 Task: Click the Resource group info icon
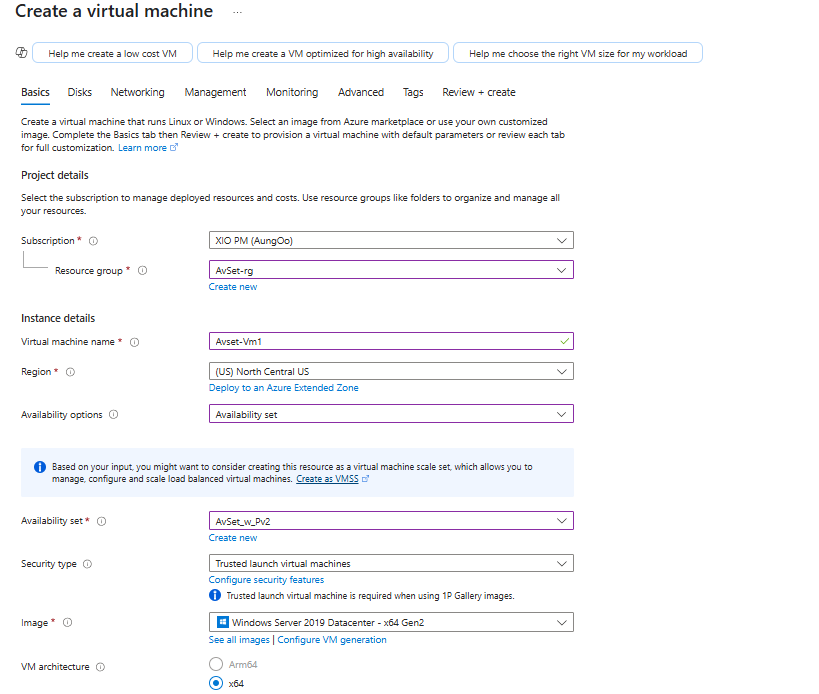(142, 271)
